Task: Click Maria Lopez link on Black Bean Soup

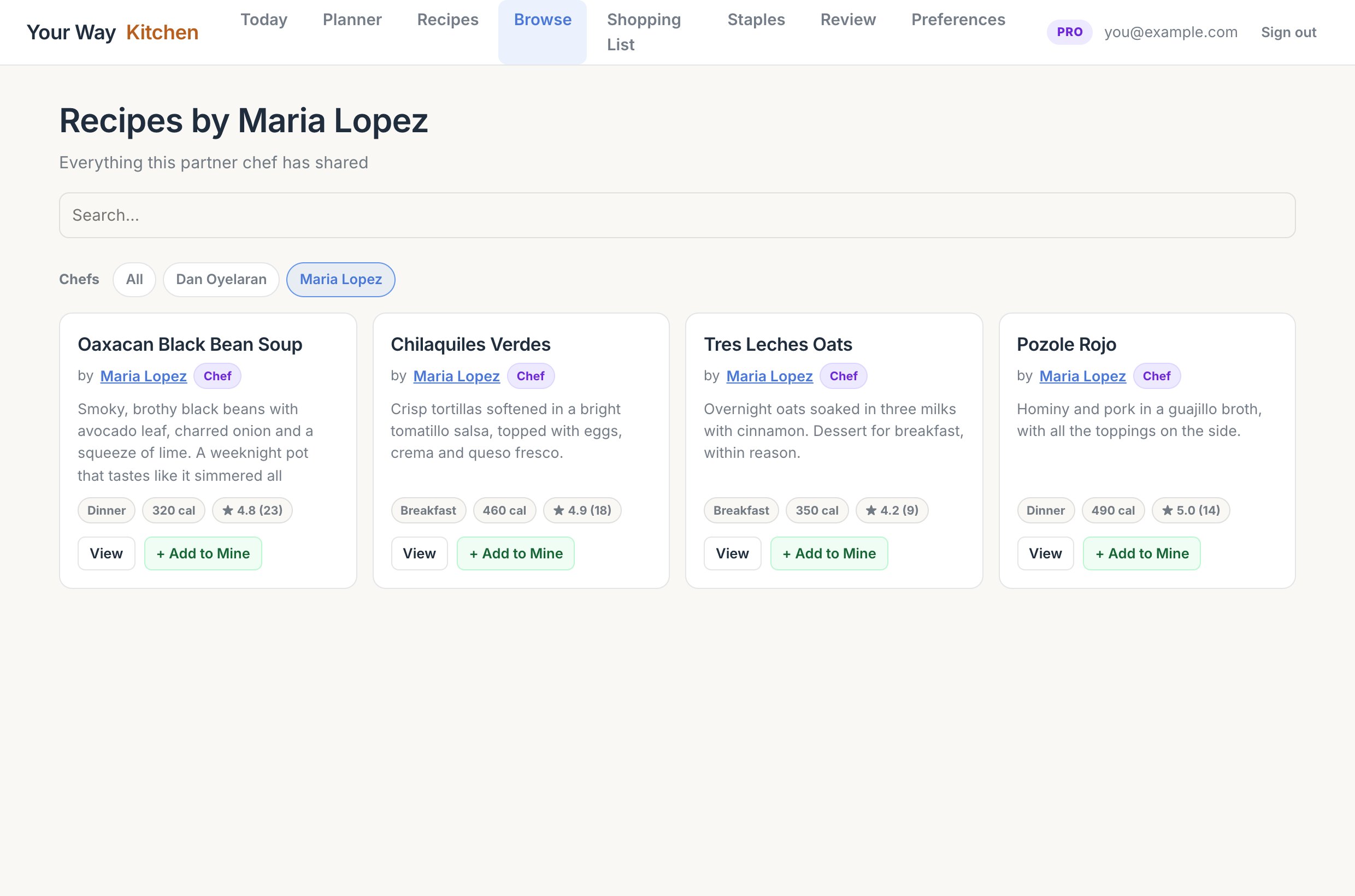Action: coord(144,376)
